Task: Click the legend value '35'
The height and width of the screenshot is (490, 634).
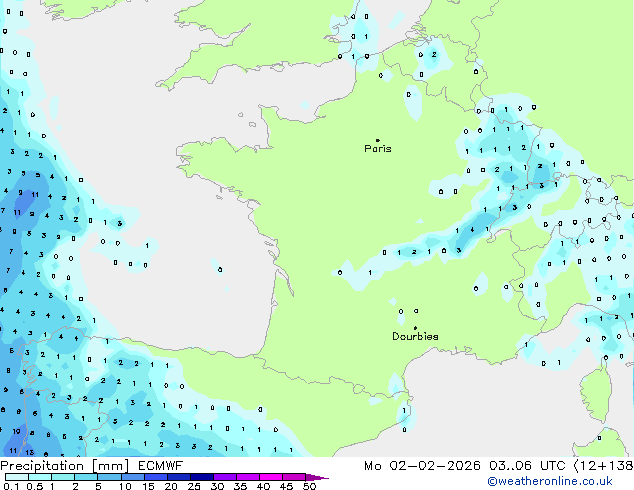Action: point(240,486)
